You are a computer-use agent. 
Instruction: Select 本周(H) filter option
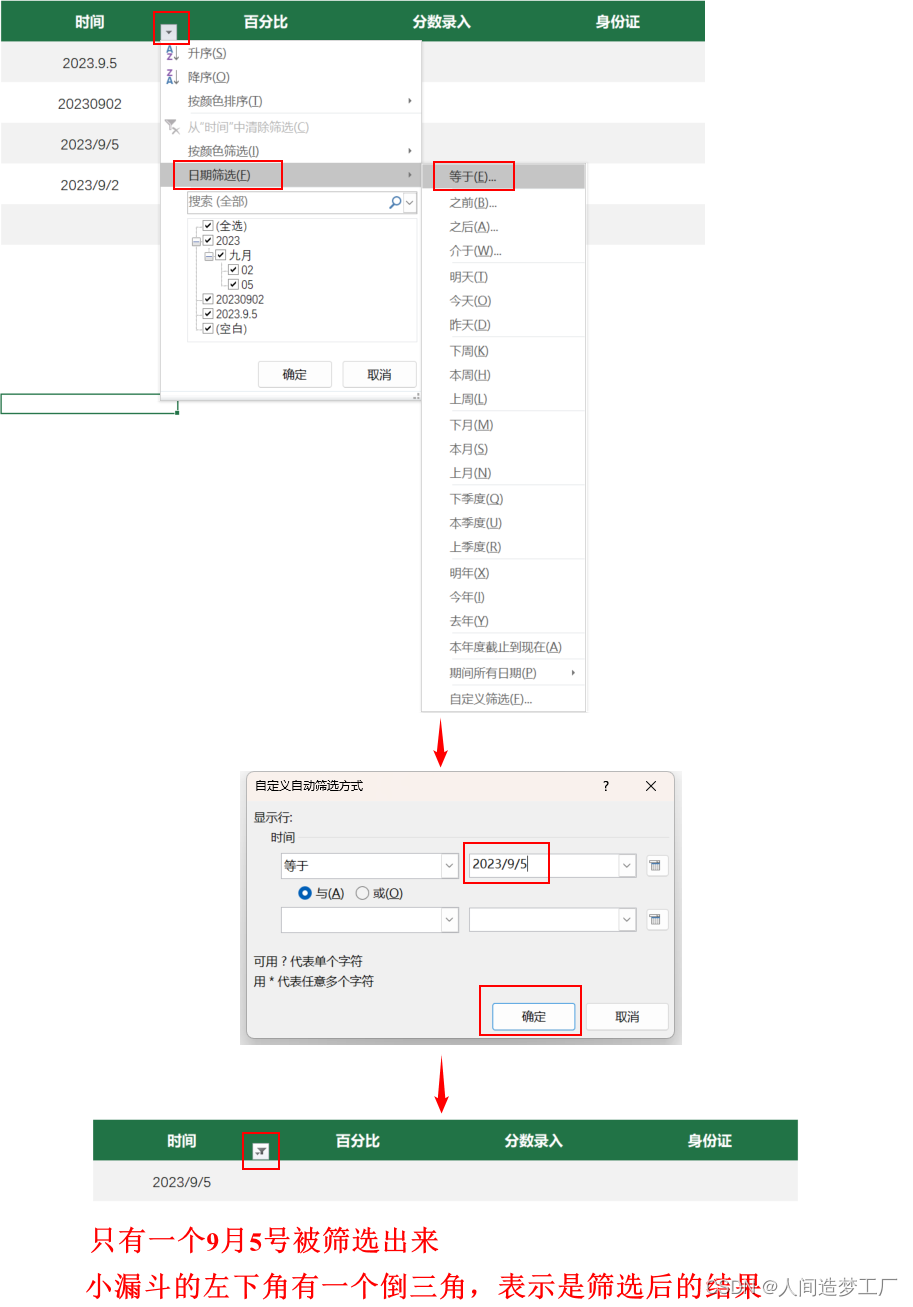click(x=503, y=375)
